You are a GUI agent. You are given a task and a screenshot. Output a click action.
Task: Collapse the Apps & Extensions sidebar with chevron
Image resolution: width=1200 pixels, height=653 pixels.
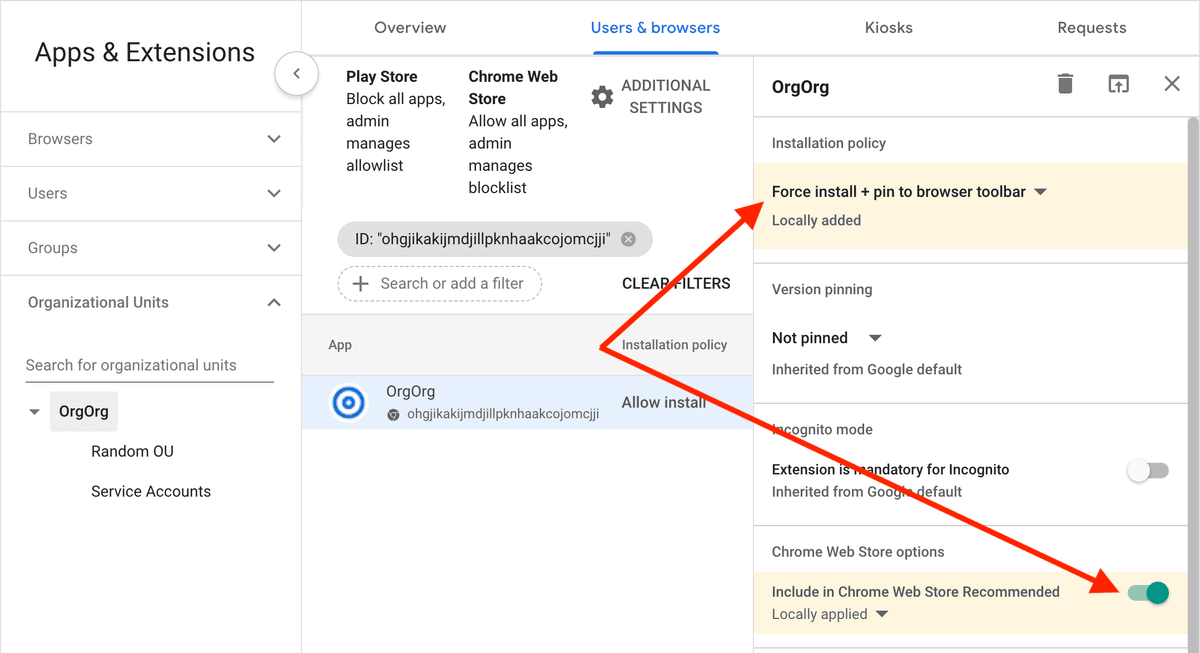pos(296,74)
